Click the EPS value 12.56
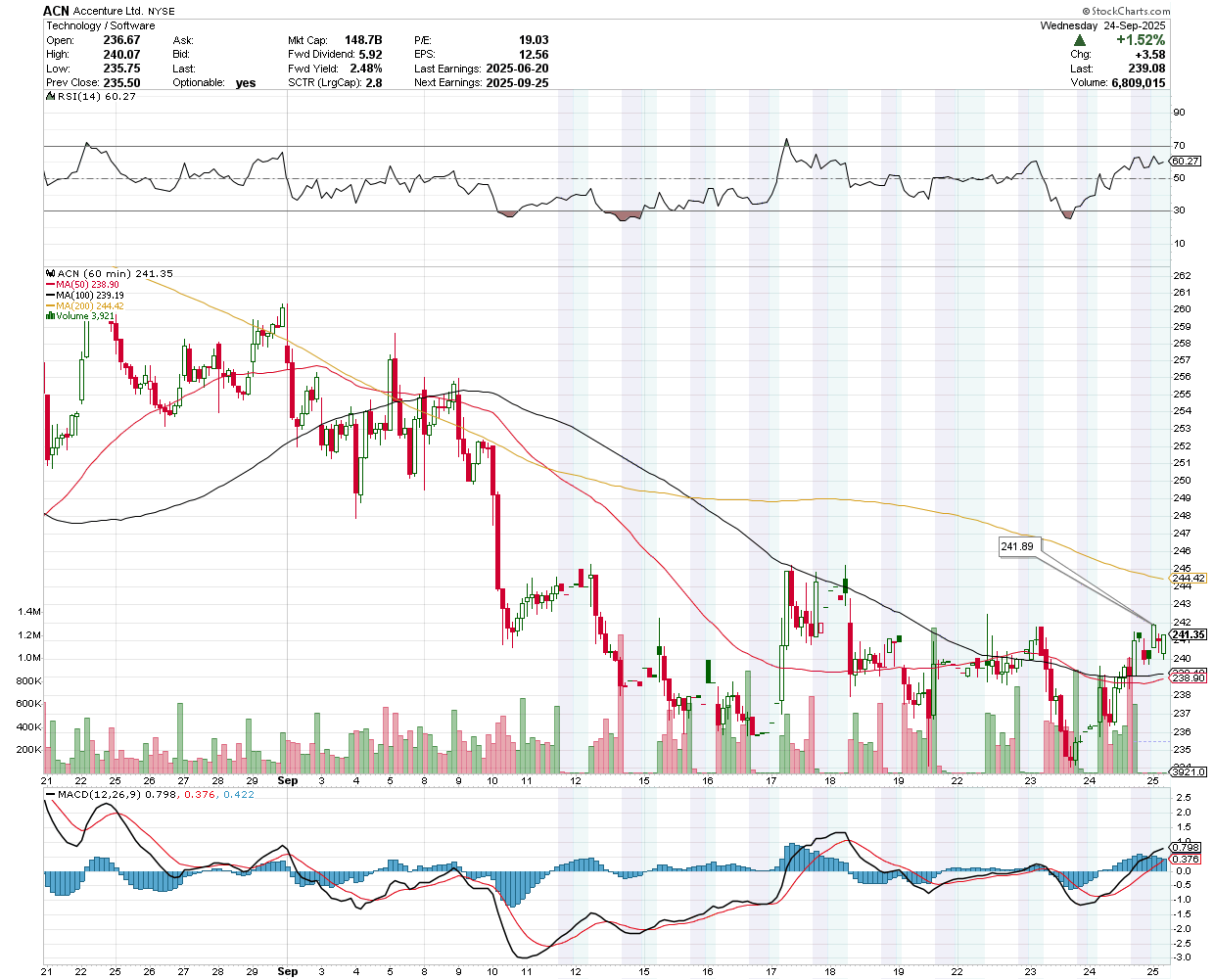Image resolution: width=1214 pixels, height=980 pixels. point(534,55)
